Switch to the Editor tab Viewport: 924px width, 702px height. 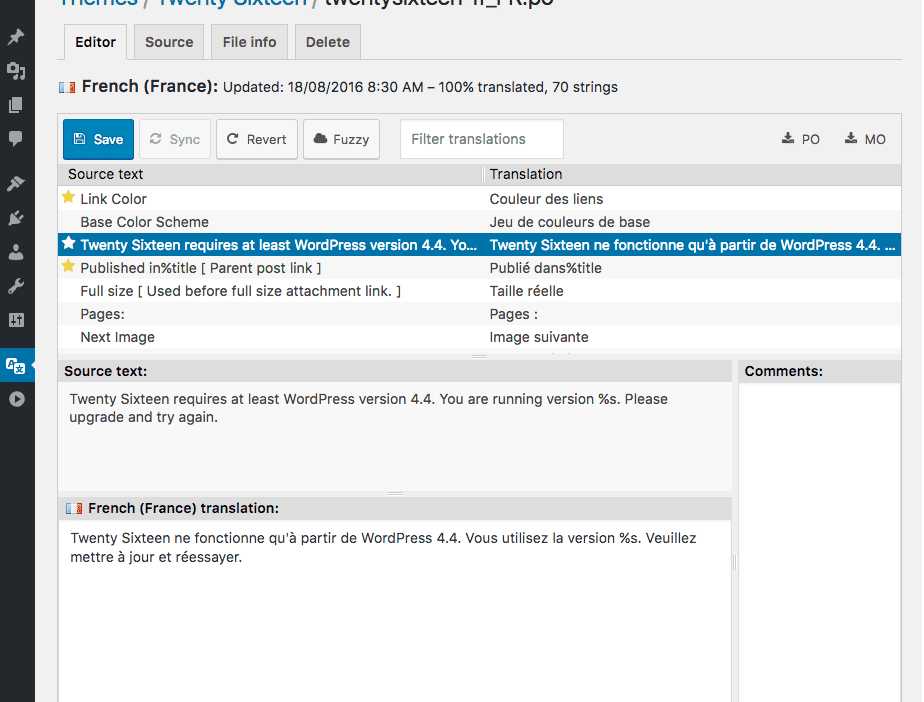[95, 42]
